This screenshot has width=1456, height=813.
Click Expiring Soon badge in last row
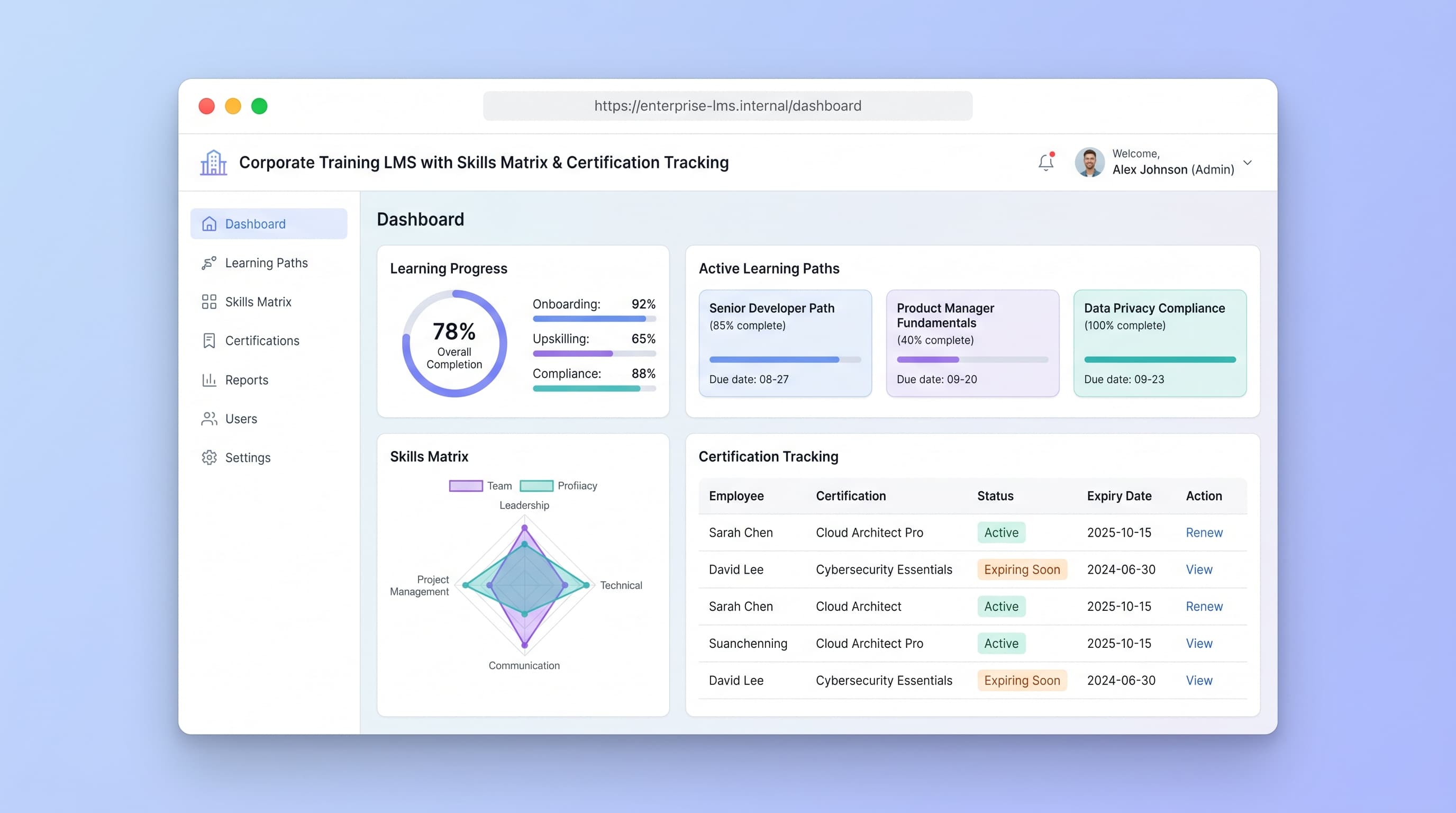pyautogui.click(x=1022, y=680)
